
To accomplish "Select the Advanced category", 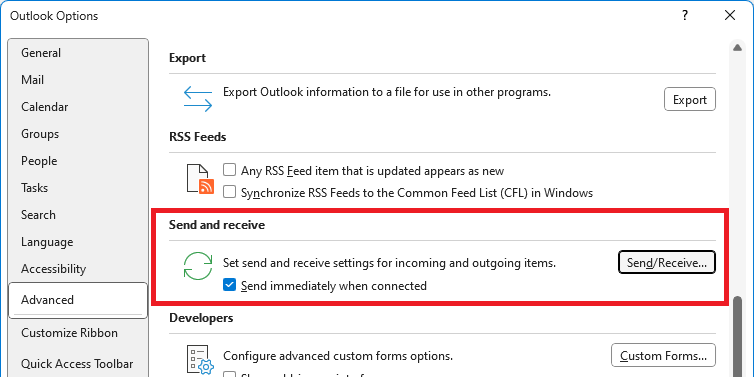I will (x=78, y=300).
